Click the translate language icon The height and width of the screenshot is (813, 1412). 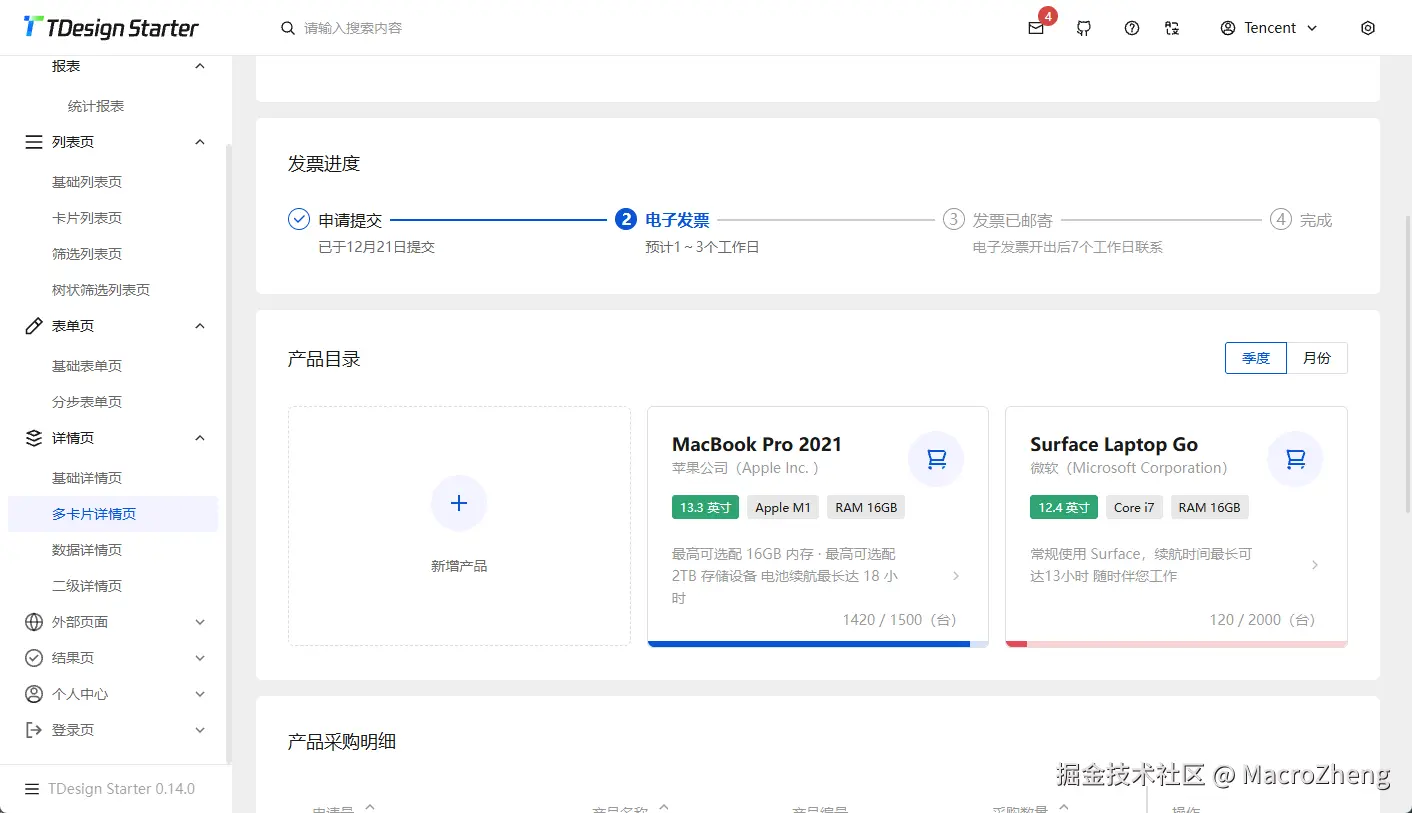point(1172,28)
